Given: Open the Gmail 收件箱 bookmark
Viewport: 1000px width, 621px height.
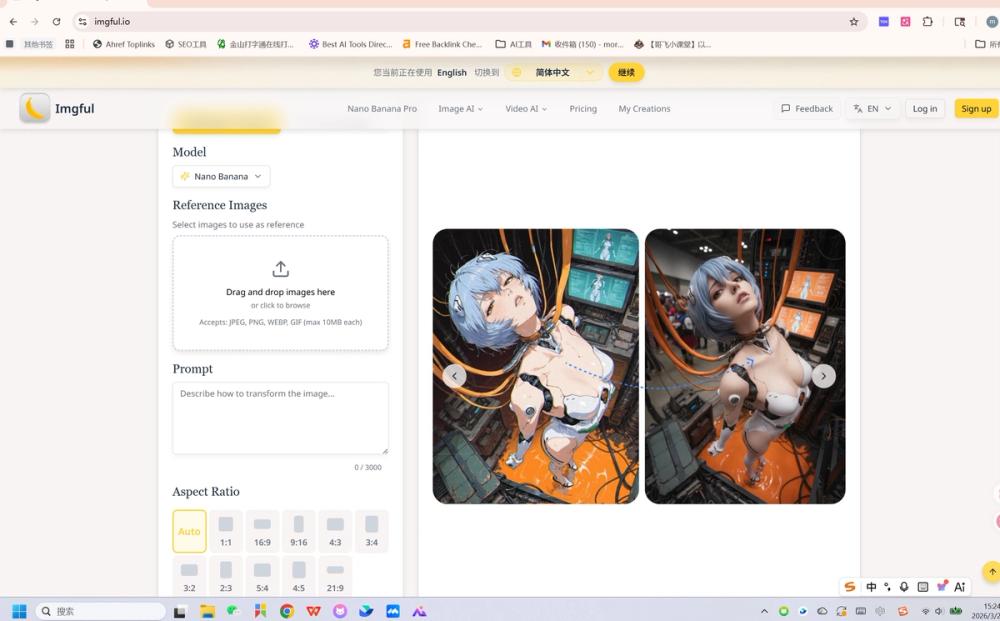Looking at the screenshot, I should [582, 44].
